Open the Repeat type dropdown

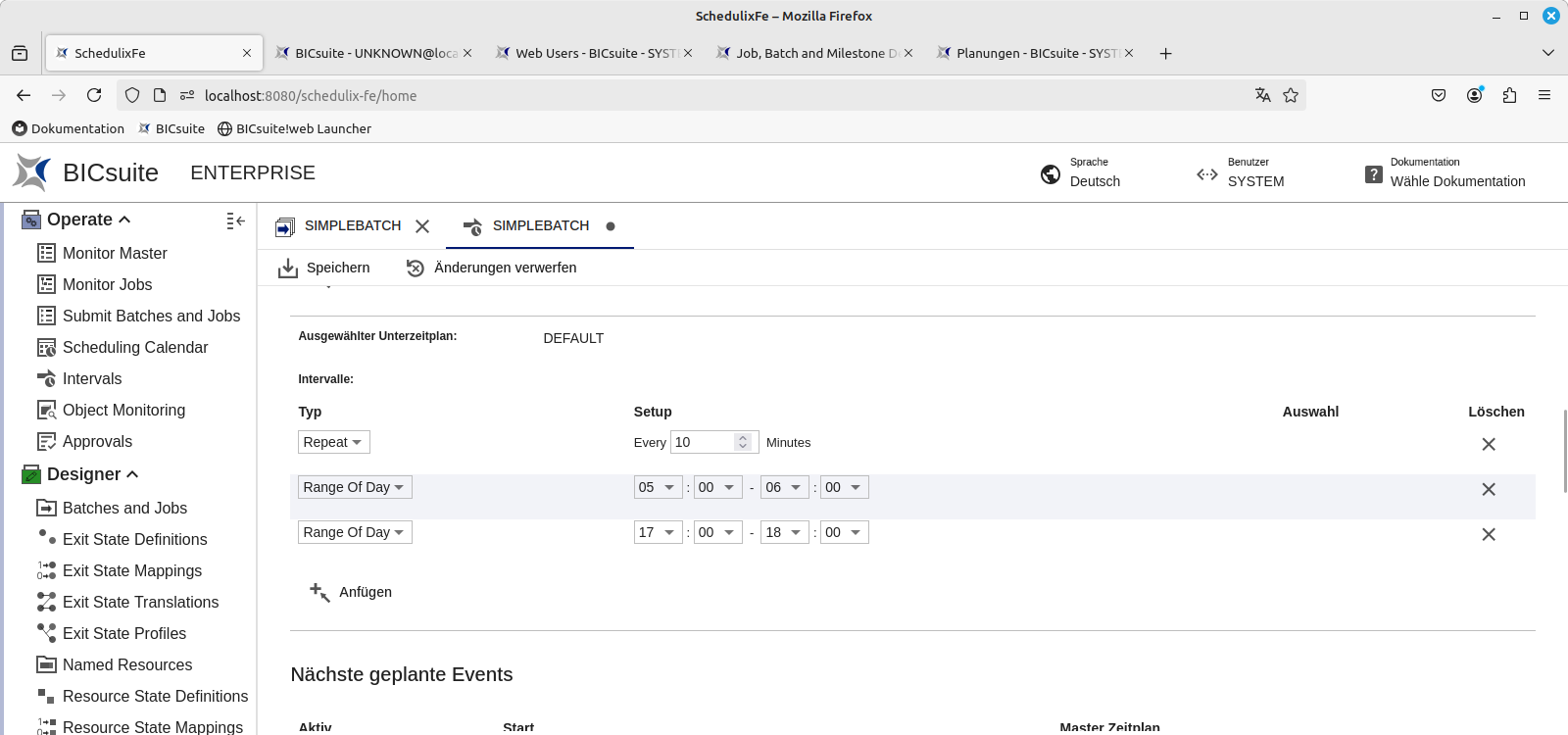(333, 442)
